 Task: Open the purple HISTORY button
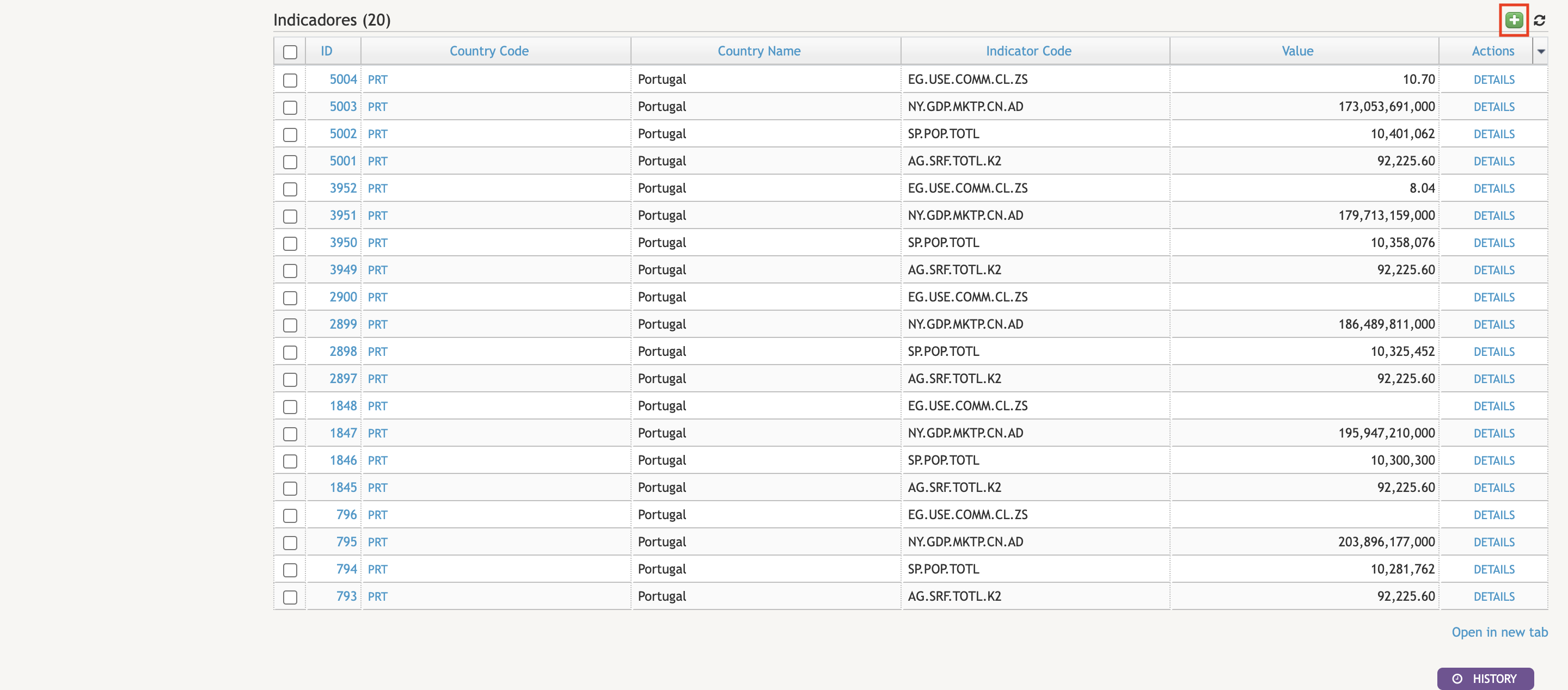[x=1485, y=679]
